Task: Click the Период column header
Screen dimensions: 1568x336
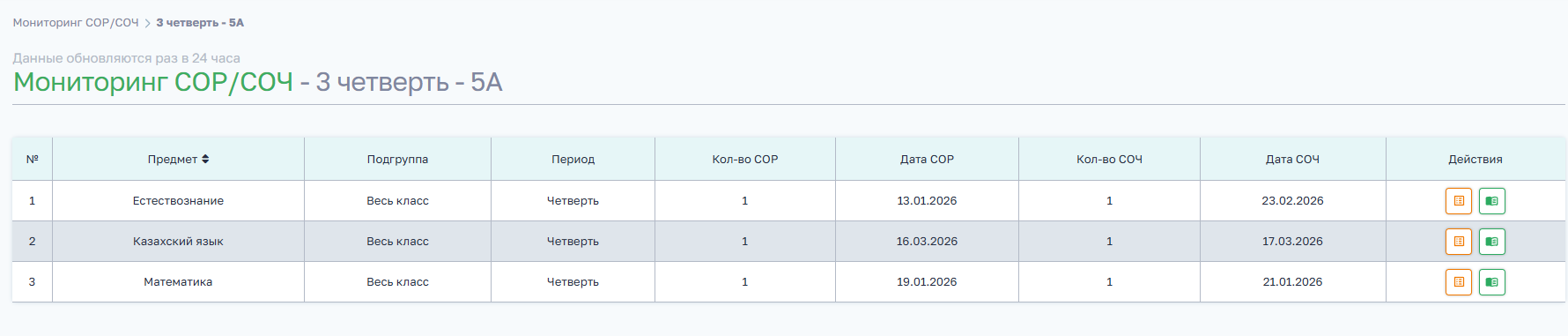Action: (573, 160)
